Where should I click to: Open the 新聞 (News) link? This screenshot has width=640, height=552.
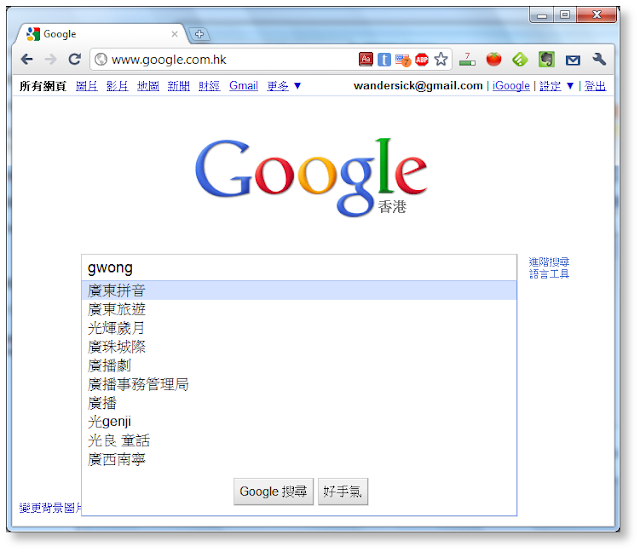(178, 86)
